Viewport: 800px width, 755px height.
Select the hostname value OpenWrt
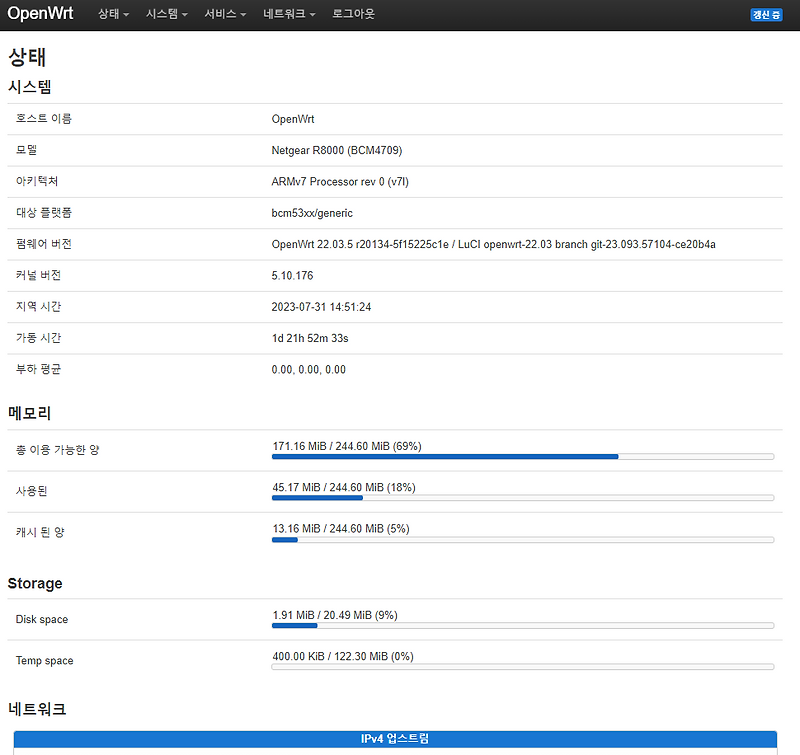coord(293,118)
